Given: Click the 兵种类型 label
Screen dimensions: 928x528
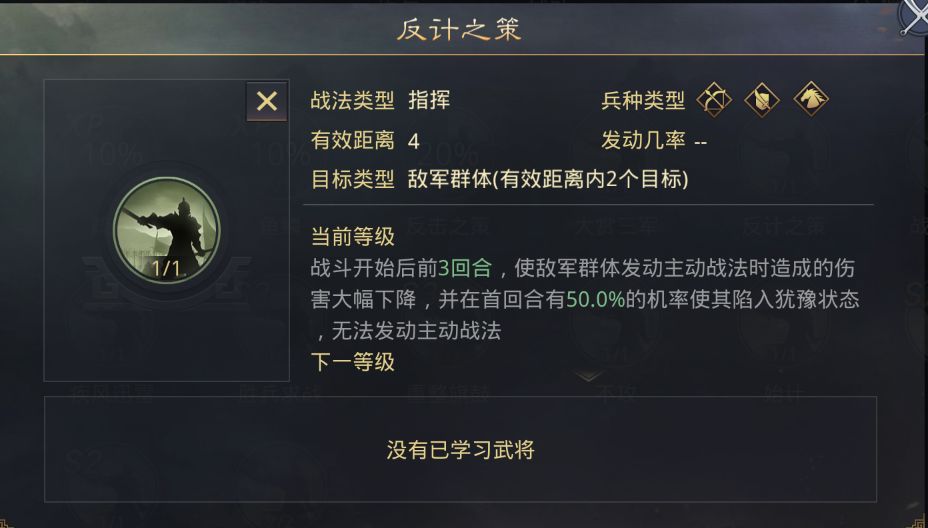Looking at the screenshot, I should click(x=643, y=100).
